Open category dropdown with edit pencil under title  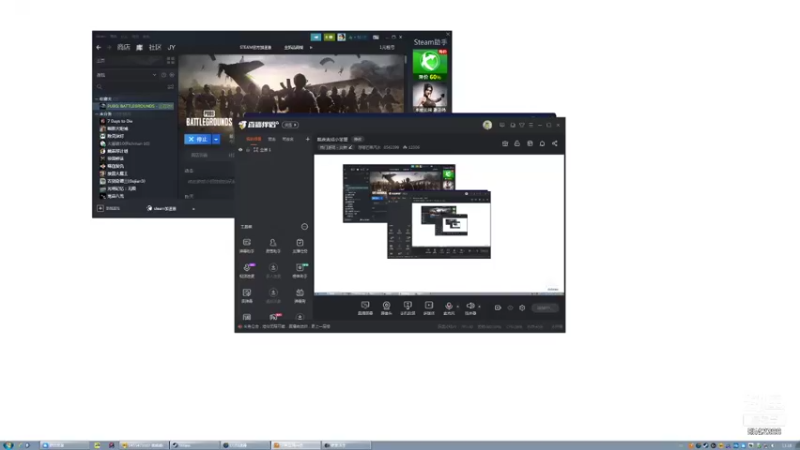tap(335, 147)
